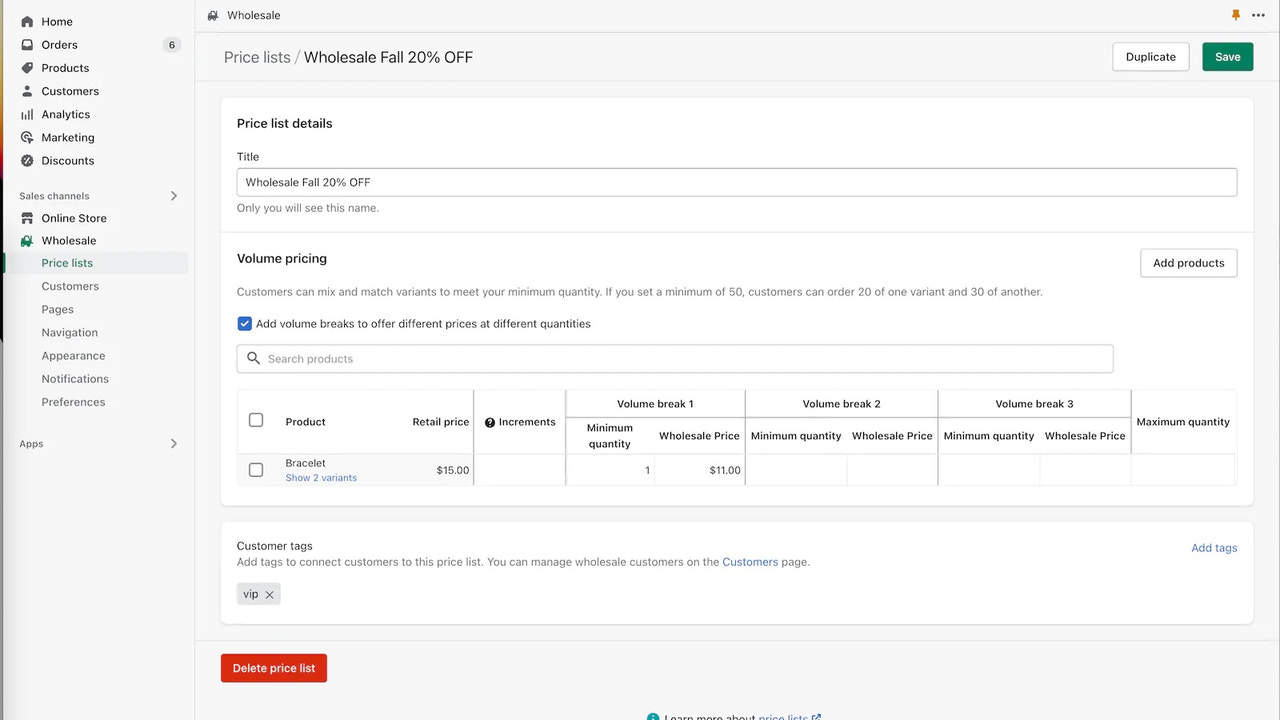This screenshot has width=1280, height=720.
Task: Uncheck Add volume breaks checkbox
Action: coord(244,324)
